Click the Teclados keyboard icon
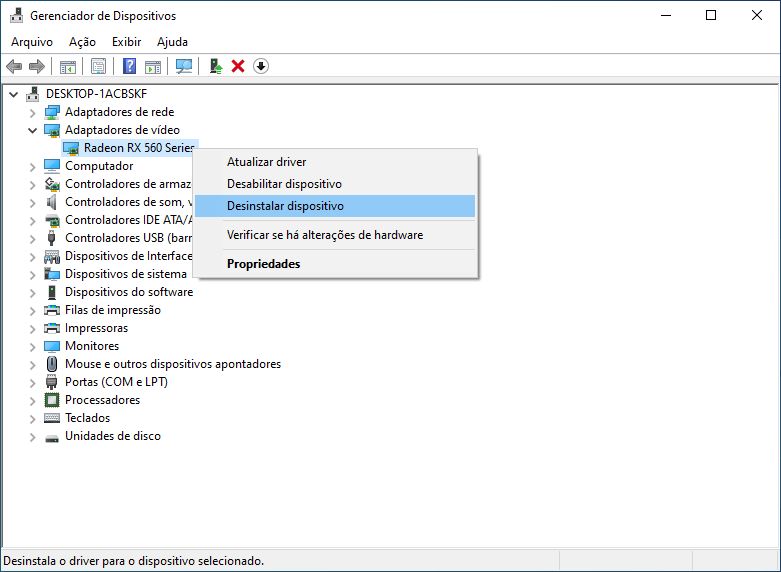The width and height of the screenshot is (781, 572). coord(52,418)
